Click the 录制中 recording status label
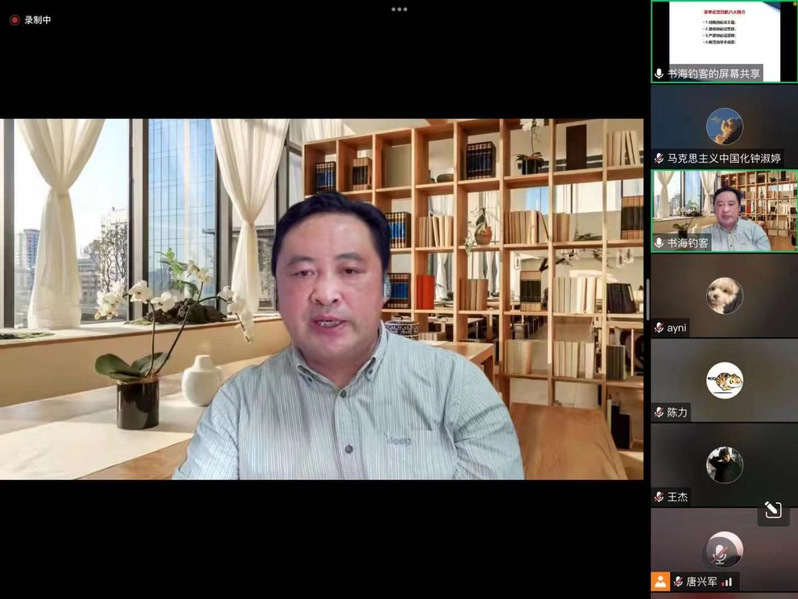The height and width of the screenshot is (599, 798). coord(38,20)
